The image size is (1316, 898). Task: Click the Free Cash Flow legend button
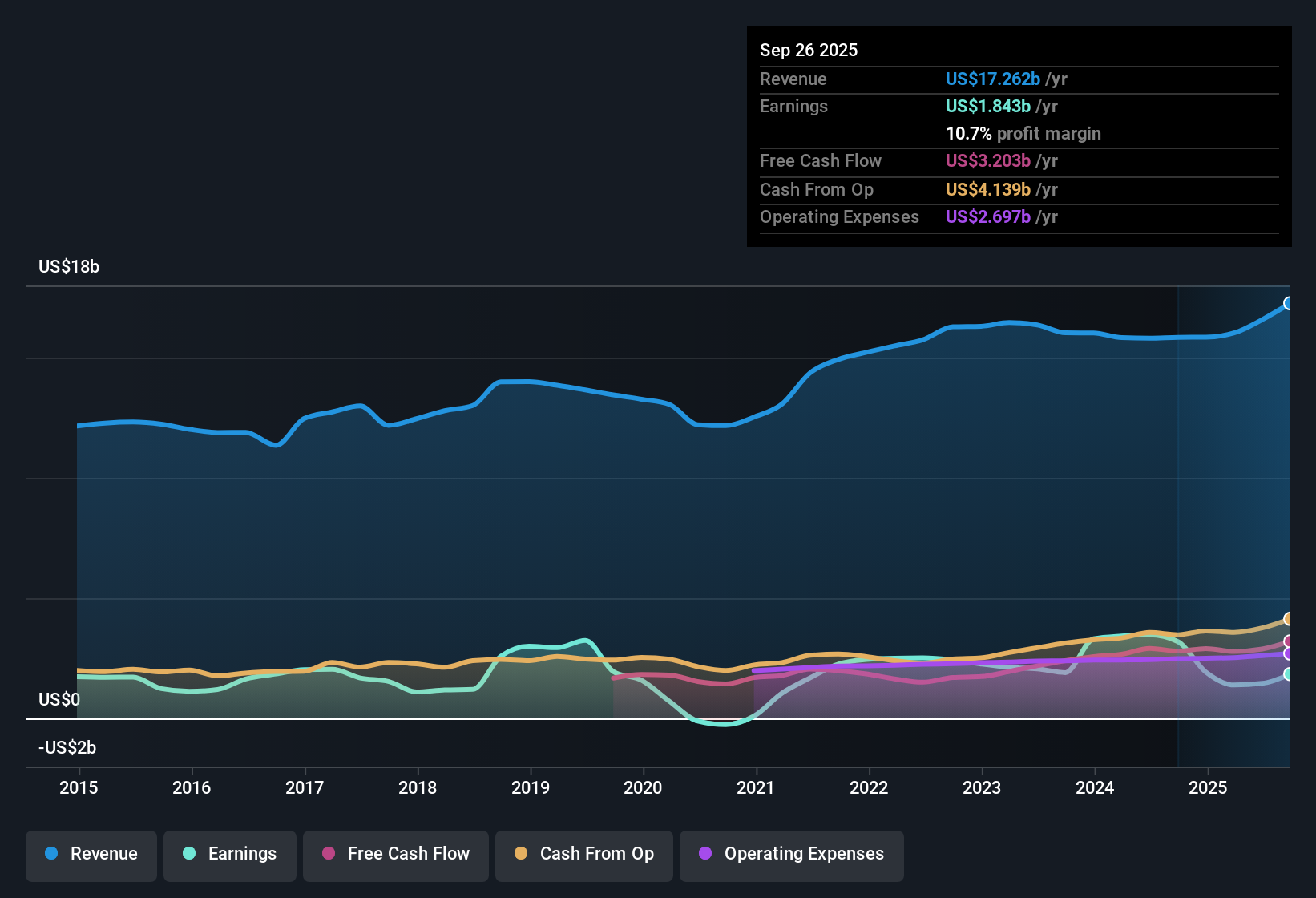point(395,854)
